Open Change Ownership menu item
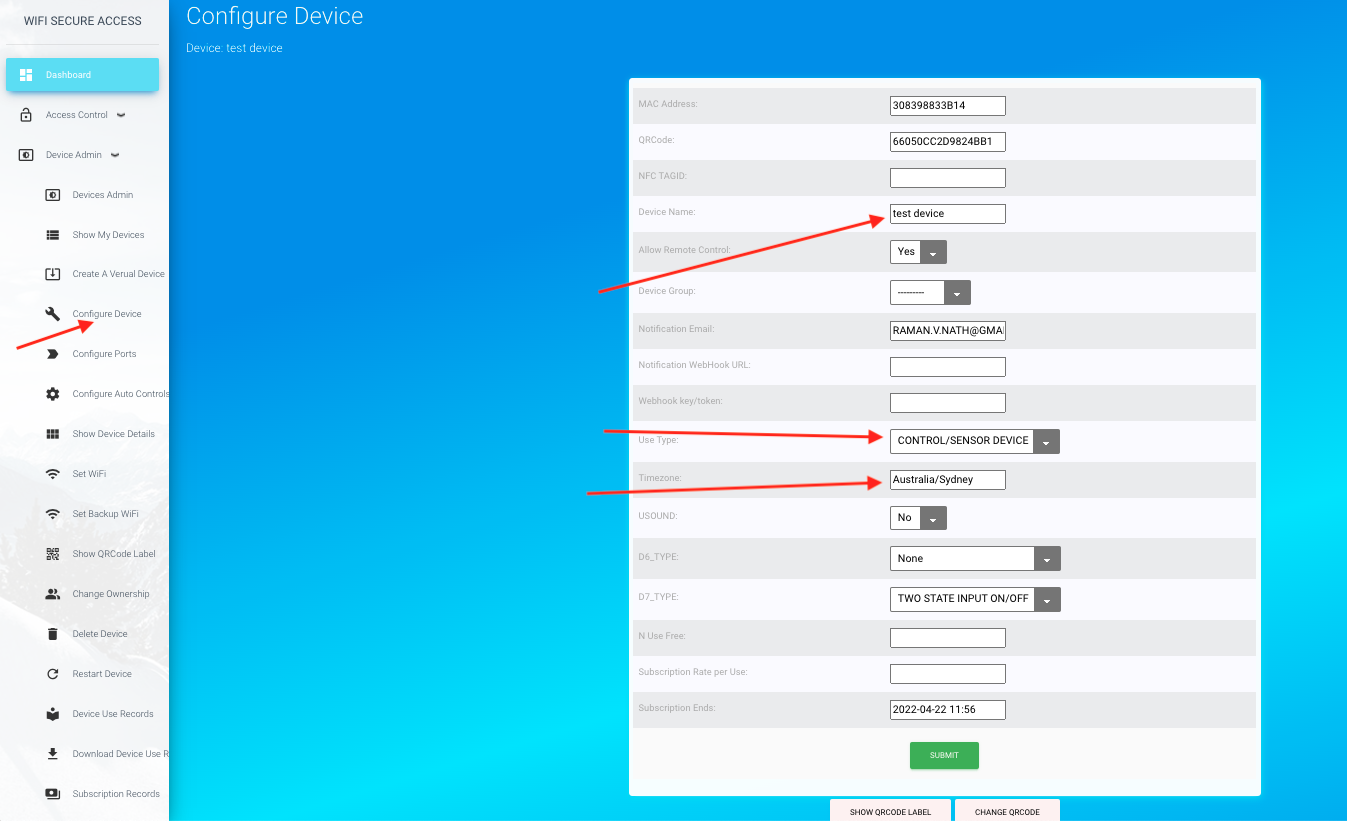 (x=111, y=594)
